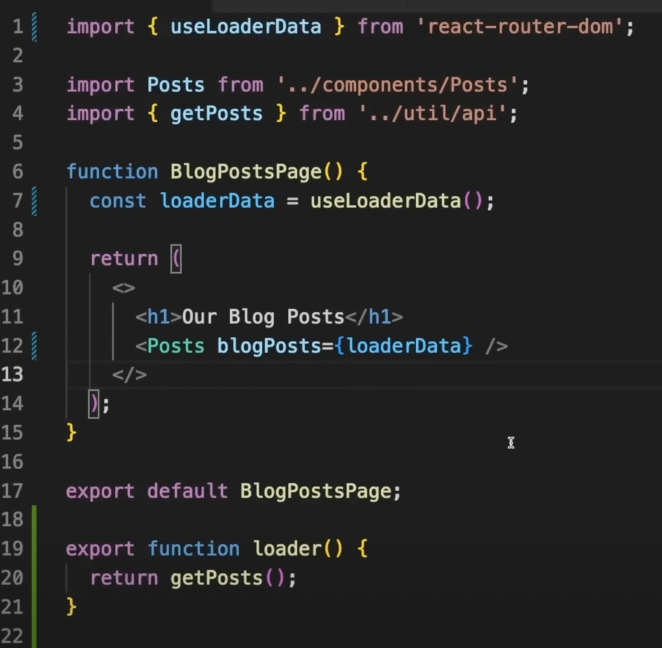
Task: Click line number 9 in the gutter
Action: click(x=18, y=258)
